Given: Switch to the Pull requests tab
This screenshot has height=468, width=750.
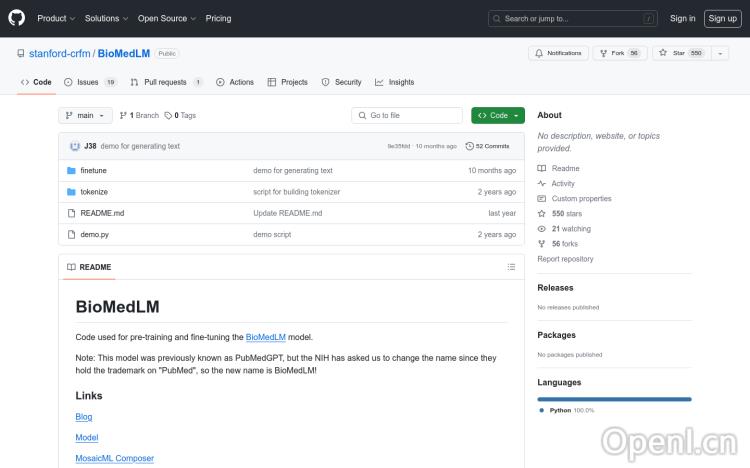Looking at the screenshot, I should click(166, 82).
